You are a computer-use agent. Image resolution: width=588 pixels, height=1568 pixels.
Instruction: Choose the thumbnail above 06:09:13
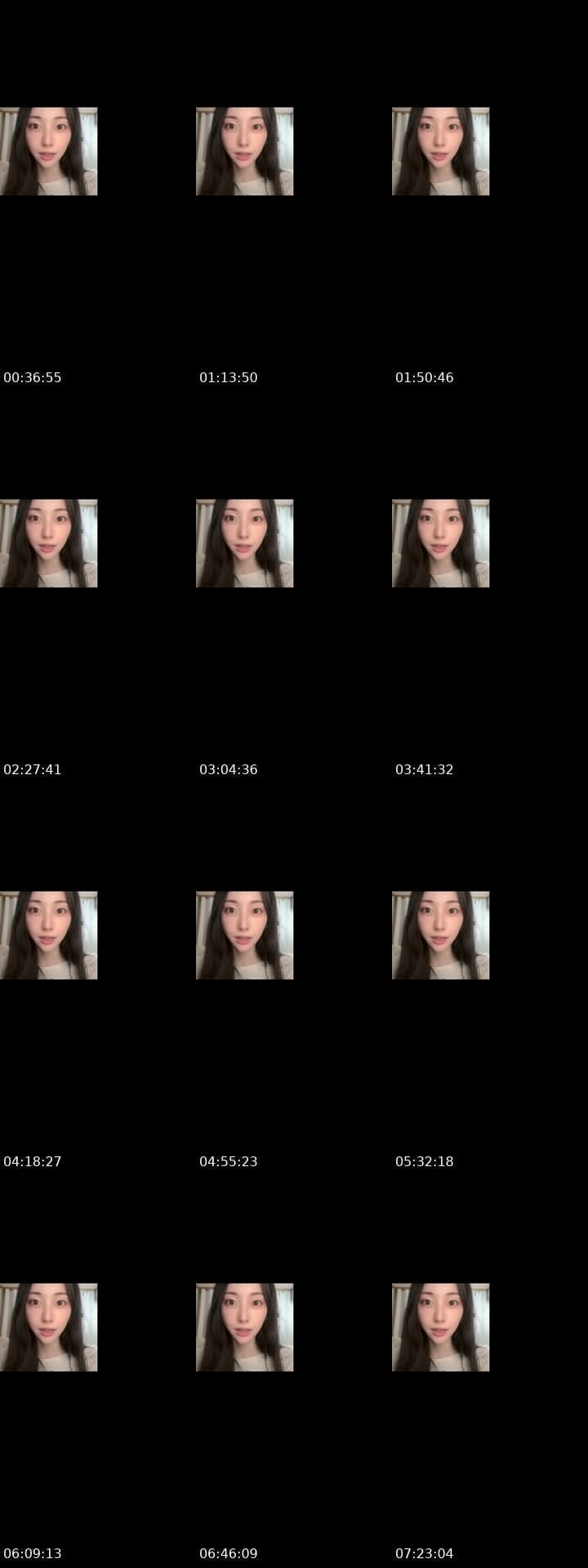pyautogui.click(x=48, y=1327)
